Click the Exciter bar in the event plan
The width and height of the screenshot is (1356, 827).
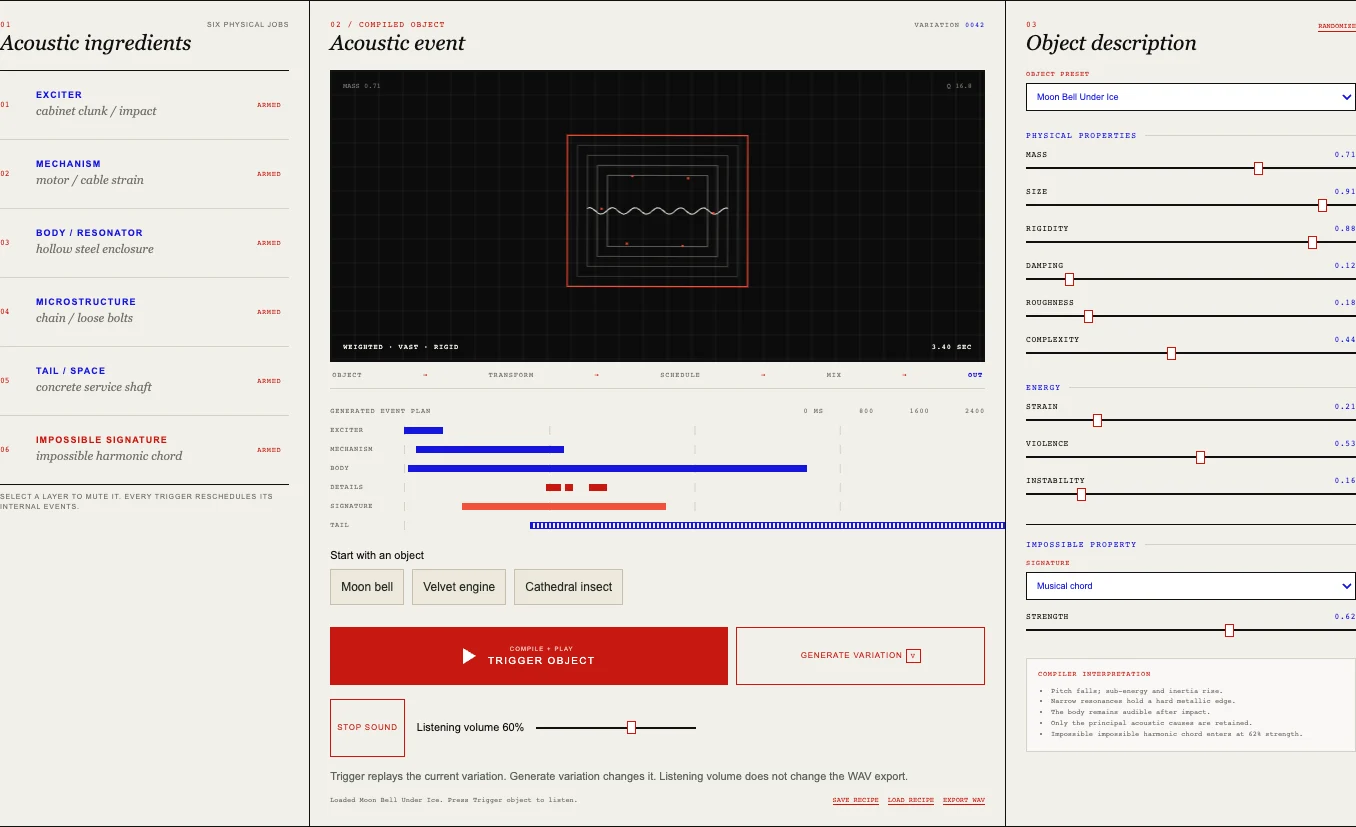tap(423, 430)
